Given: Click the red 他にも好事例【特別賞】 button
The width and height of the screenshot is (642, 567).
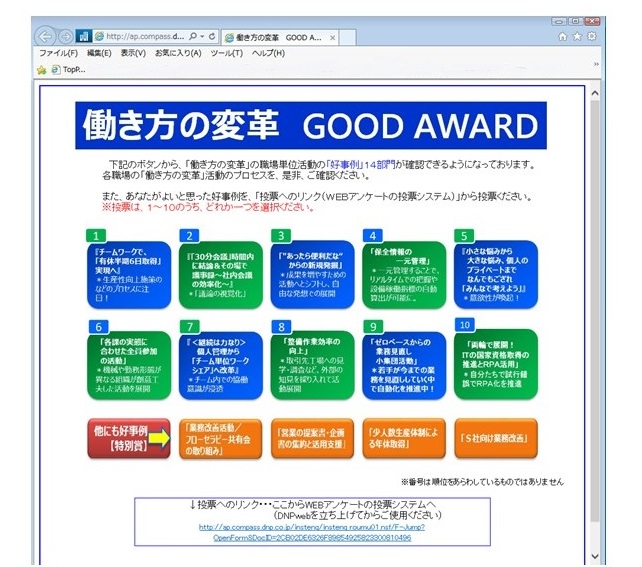Looking at the screenshot, I should [124, 437].
